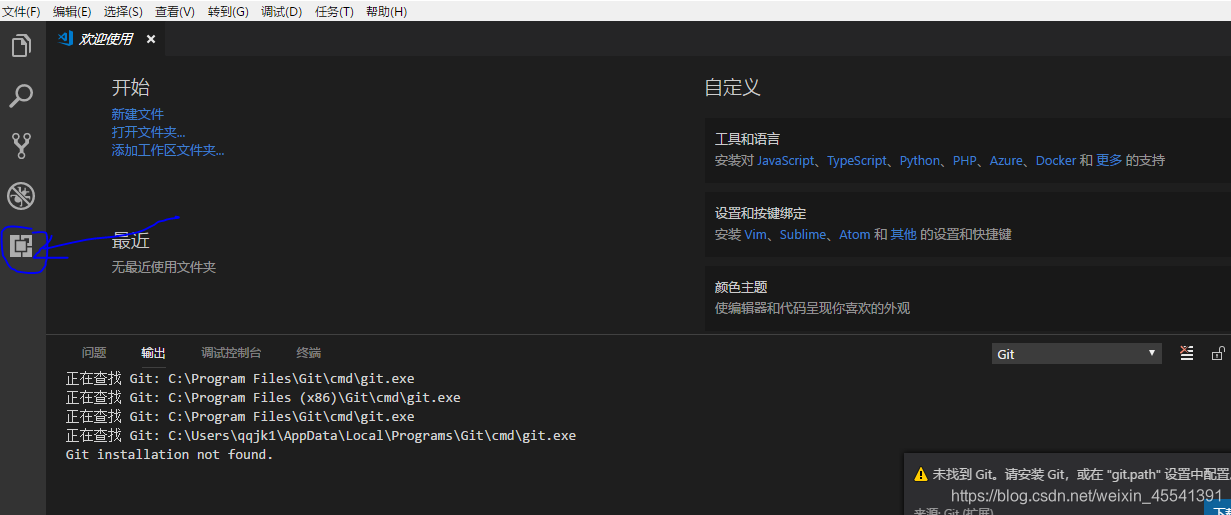Screen dimensions: 1231x515
Task: Click the Atom keybinding link
Action: (x=855, y=234)
